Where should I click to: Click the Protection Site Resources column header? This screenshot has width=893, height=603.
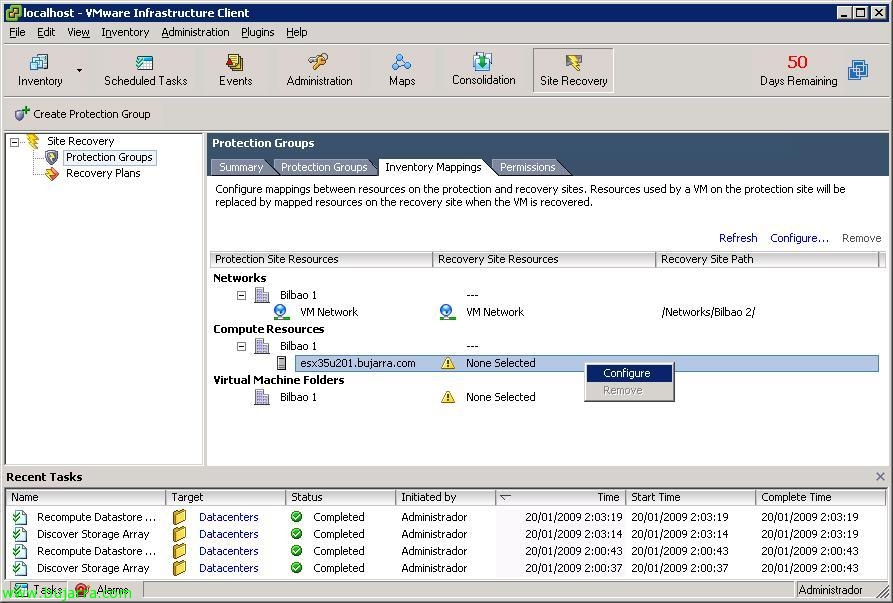[x=321, y=259]
